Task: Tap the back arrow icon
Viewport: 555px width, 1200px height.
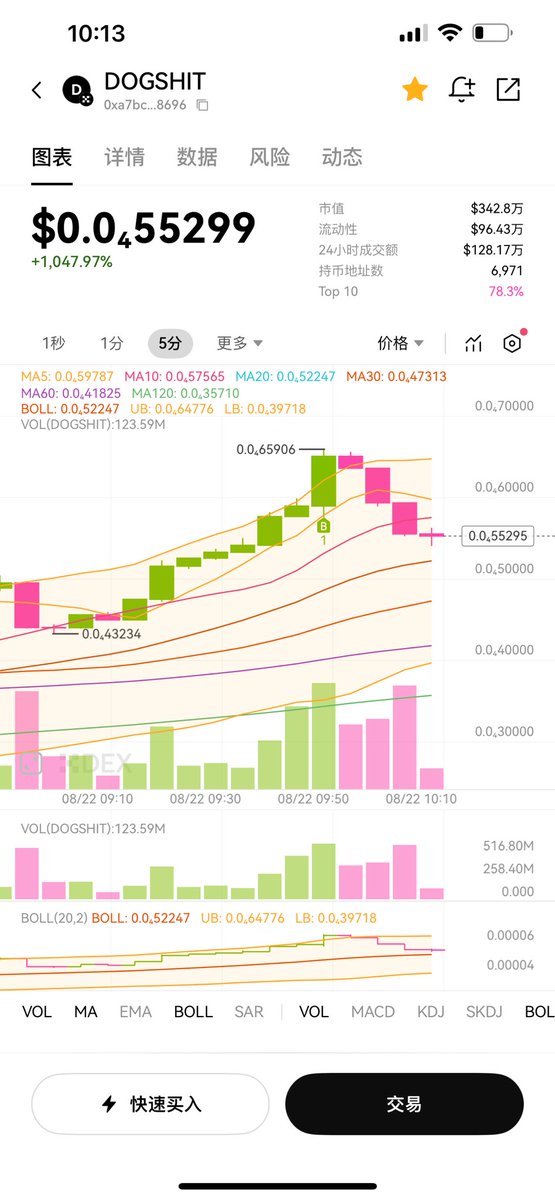Action: [x=37, y=90]
